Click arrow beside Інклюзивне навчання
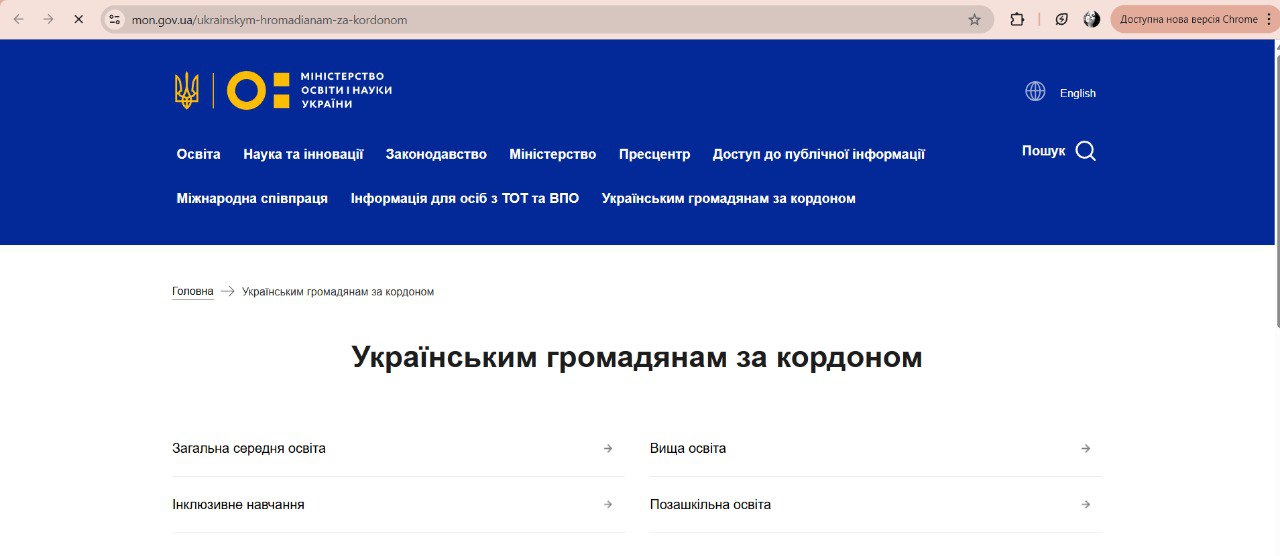 pos(608,505)
